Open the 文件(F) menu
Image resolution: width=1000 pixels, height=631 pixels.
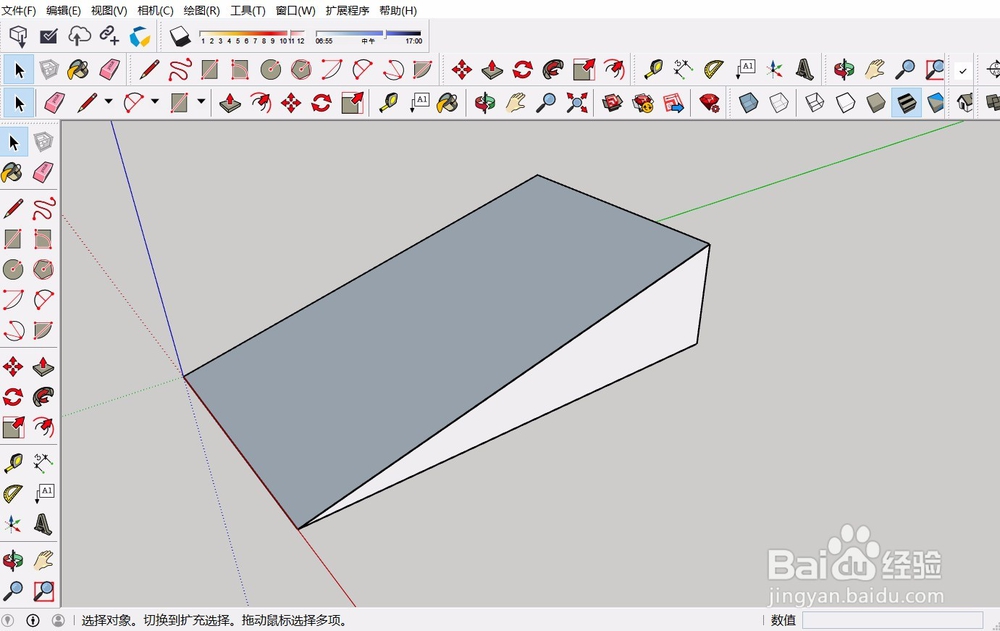pyautogui.click(x=18, y=11)
